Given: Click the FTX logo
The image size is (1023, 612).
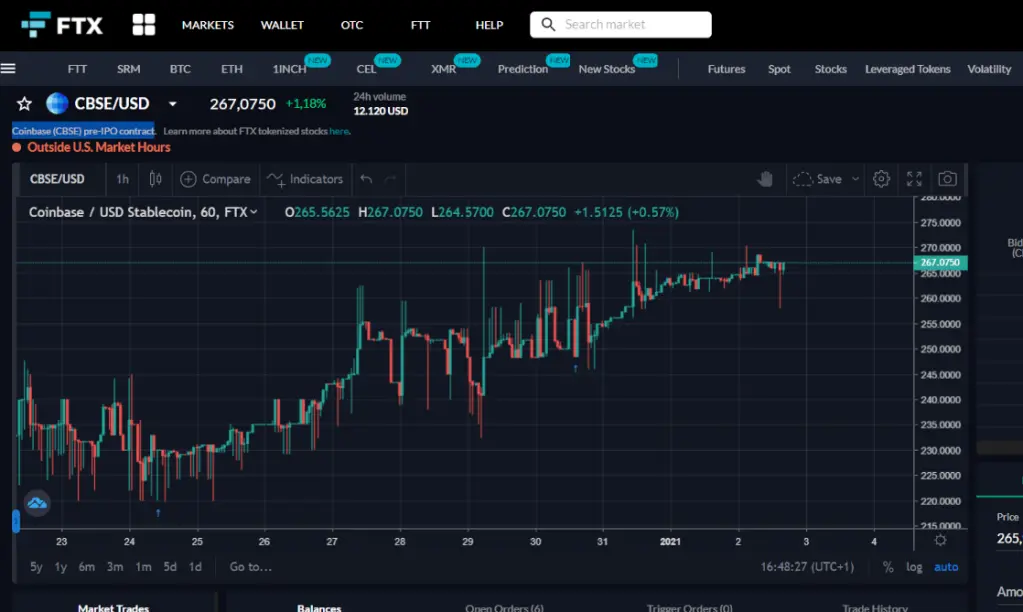Looking at the screenshot, I should 62,25.
